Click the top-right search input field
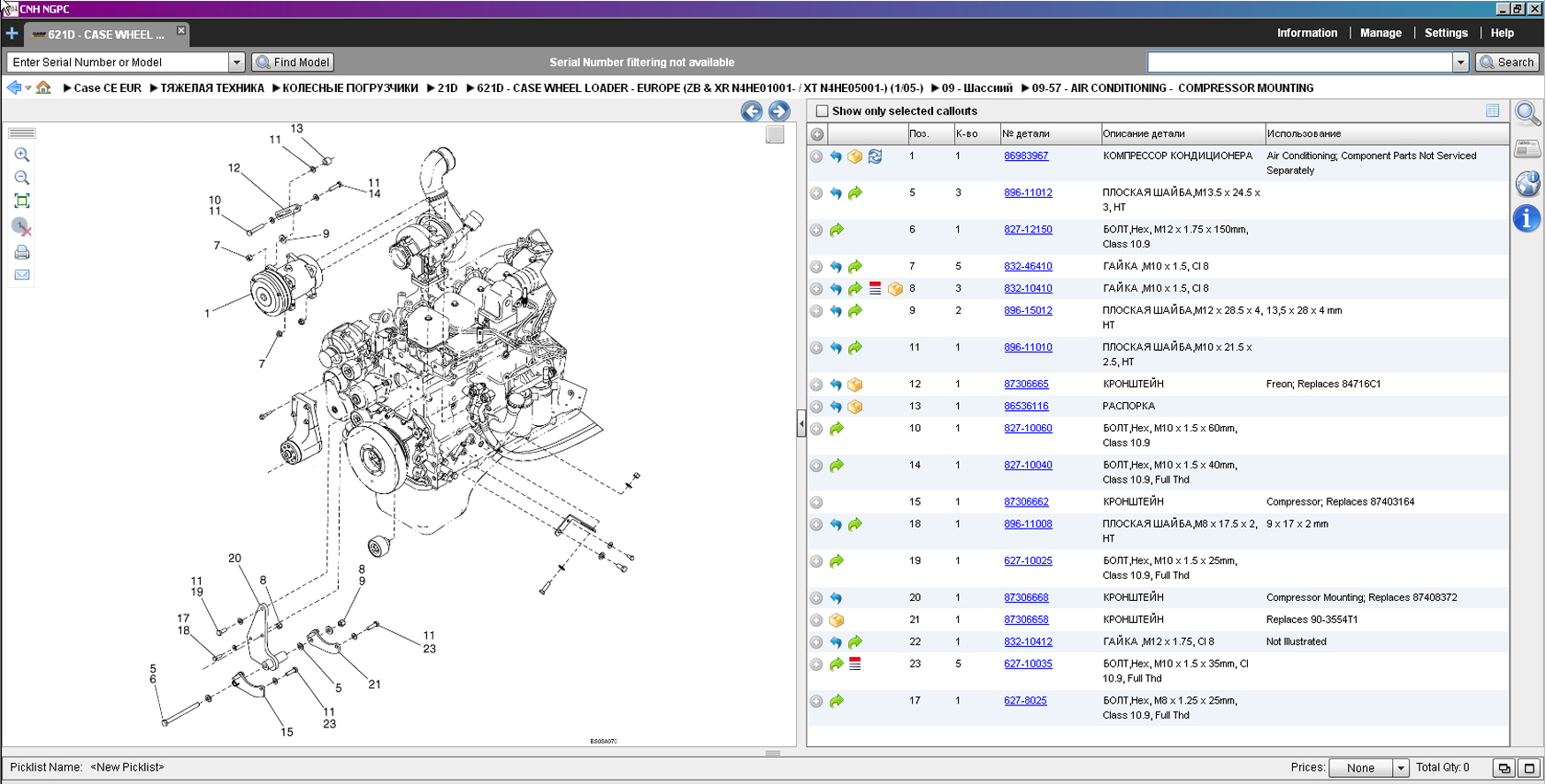 1299,63
